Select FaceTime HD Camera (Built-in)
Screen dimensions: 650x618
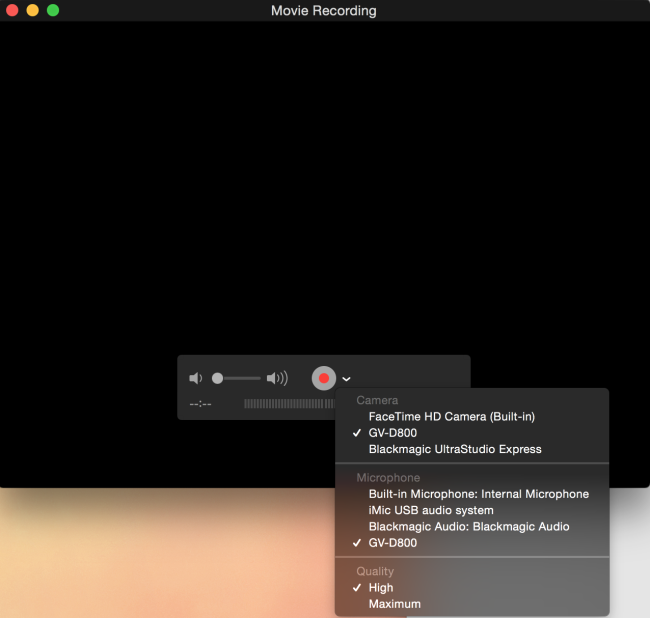451,416
